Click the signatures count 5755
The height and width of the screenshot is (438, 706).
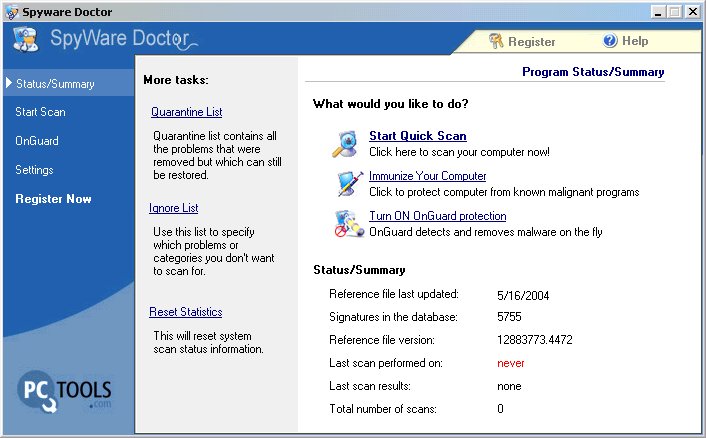tap(509, 317)
